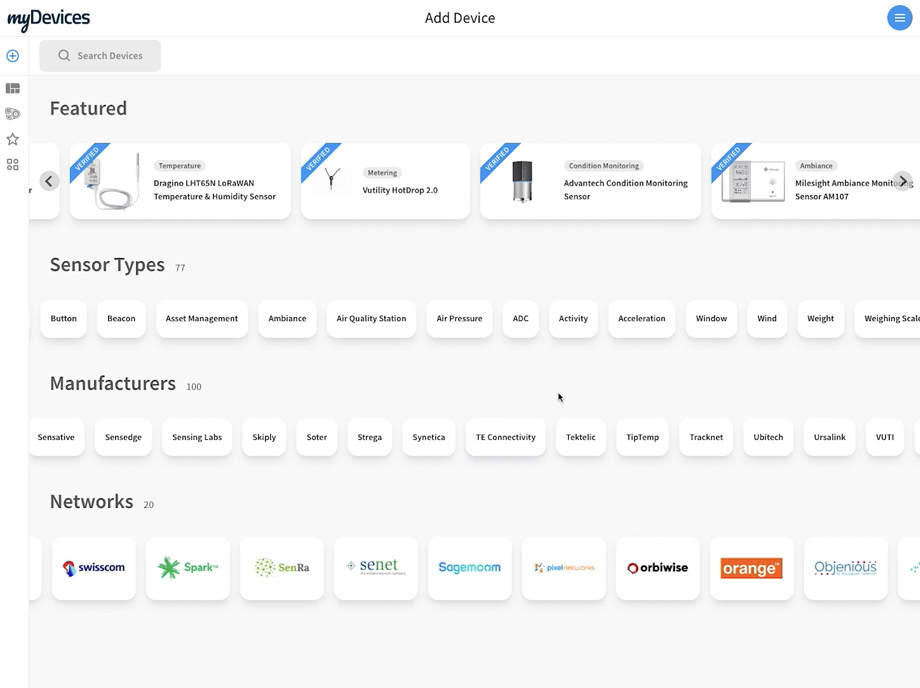Focus the Search Devices field

[x=100, y=56]
